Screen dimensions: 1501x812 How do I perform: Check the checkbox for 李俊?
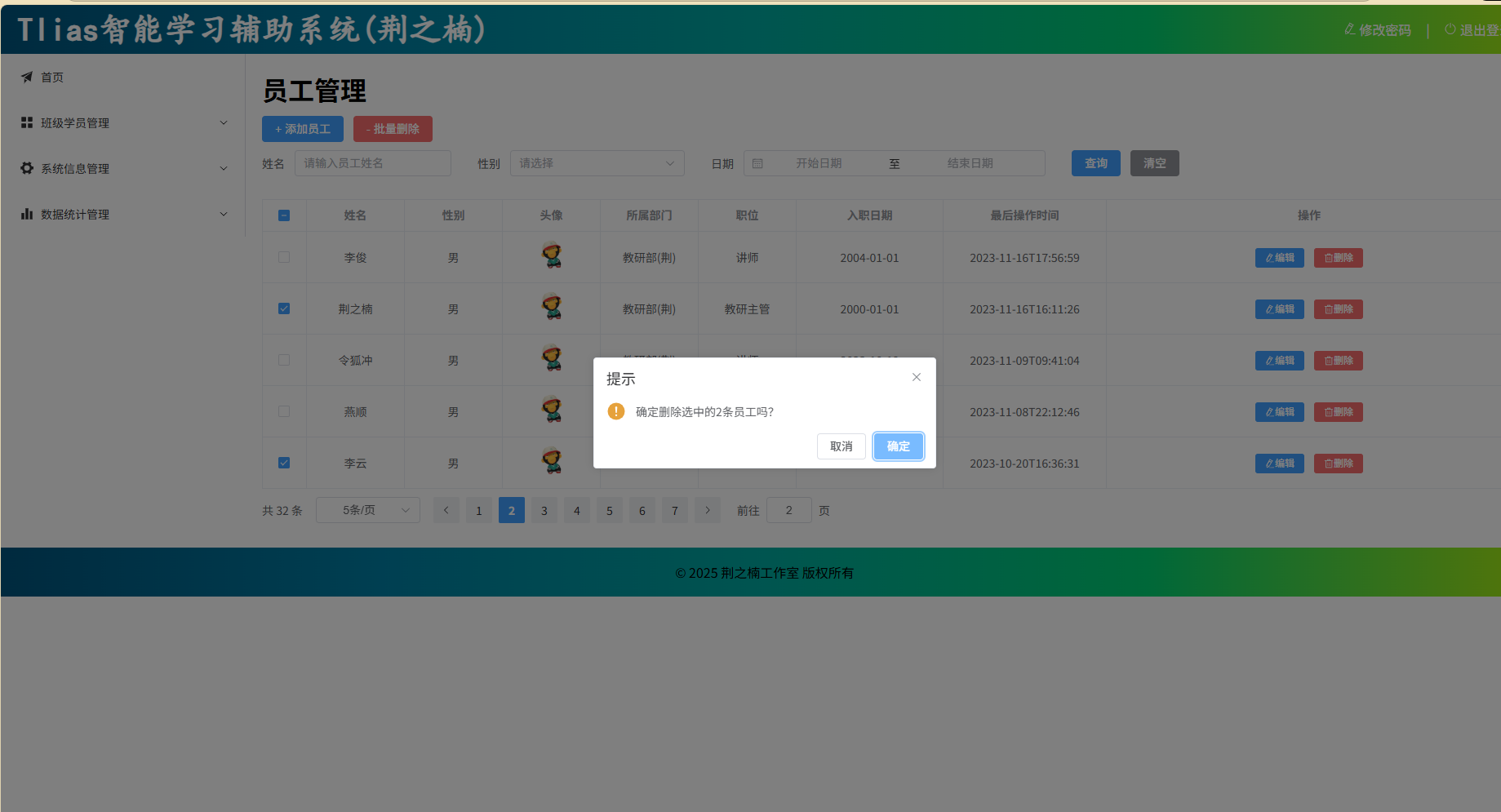[x=284, y=257]
